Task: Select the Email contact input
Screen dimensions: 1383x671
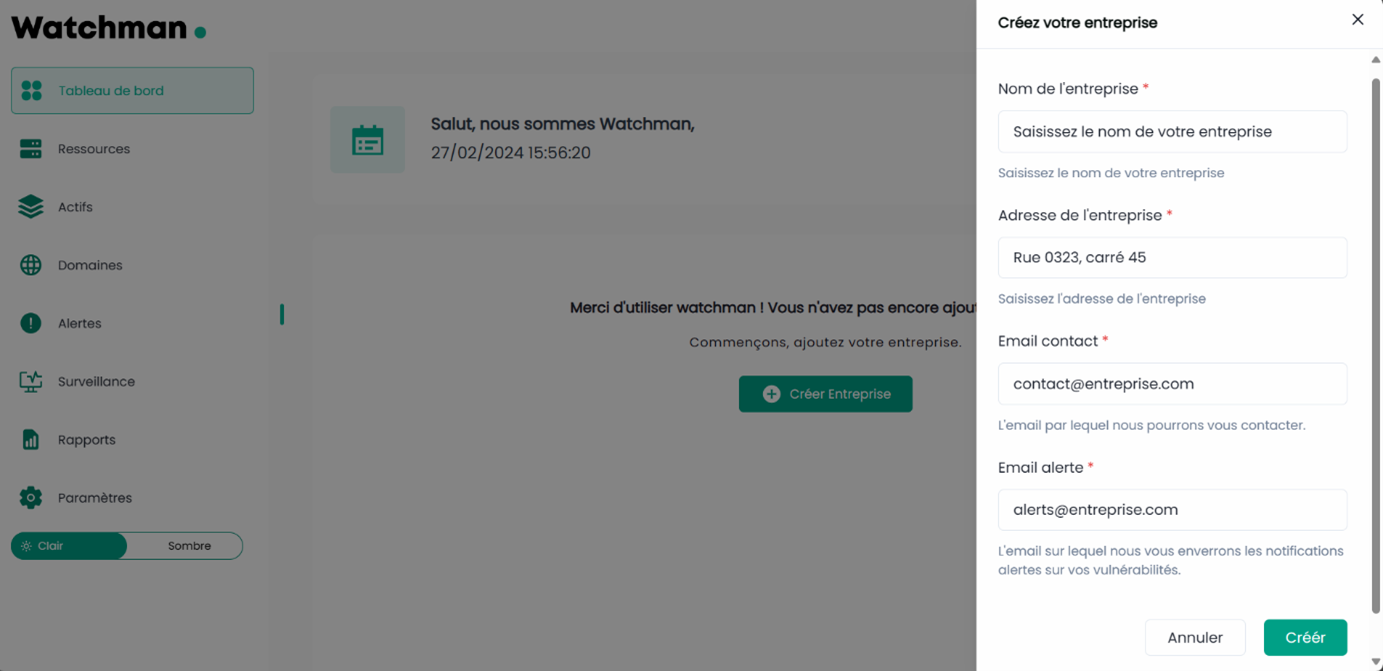Action: 1172,384
